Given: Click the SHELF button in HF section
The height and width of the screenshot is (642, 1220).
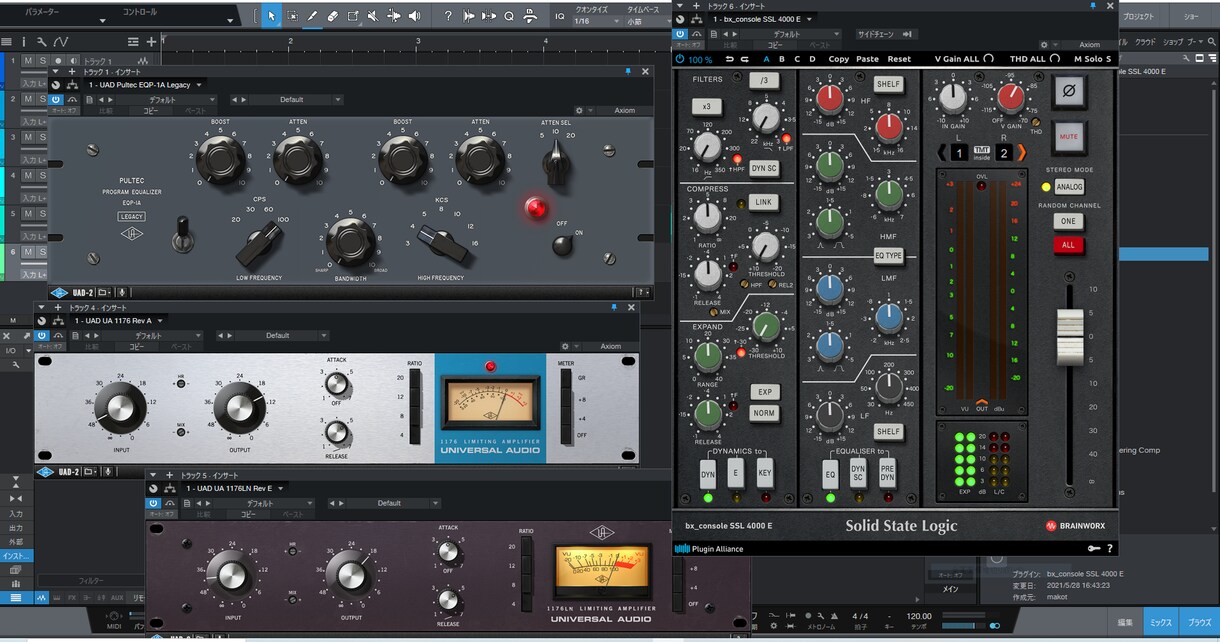Looking at the screenshot, I should click(888, 85).
